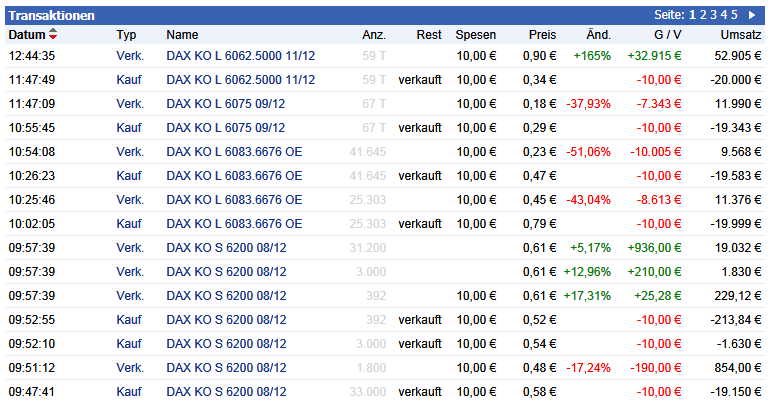Viewport: 774px width, 403px height.
Task: Select the +936,00 € profit value
Action: point(654,247)
